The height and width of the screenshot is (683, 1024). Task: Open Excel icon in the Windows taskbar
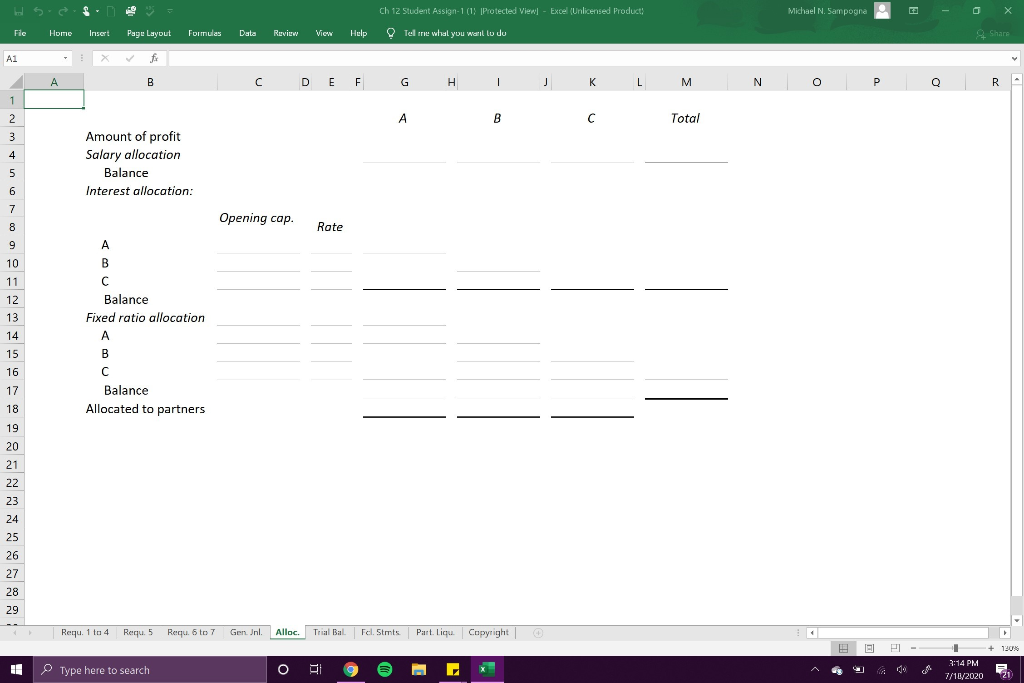click(487, 670)
